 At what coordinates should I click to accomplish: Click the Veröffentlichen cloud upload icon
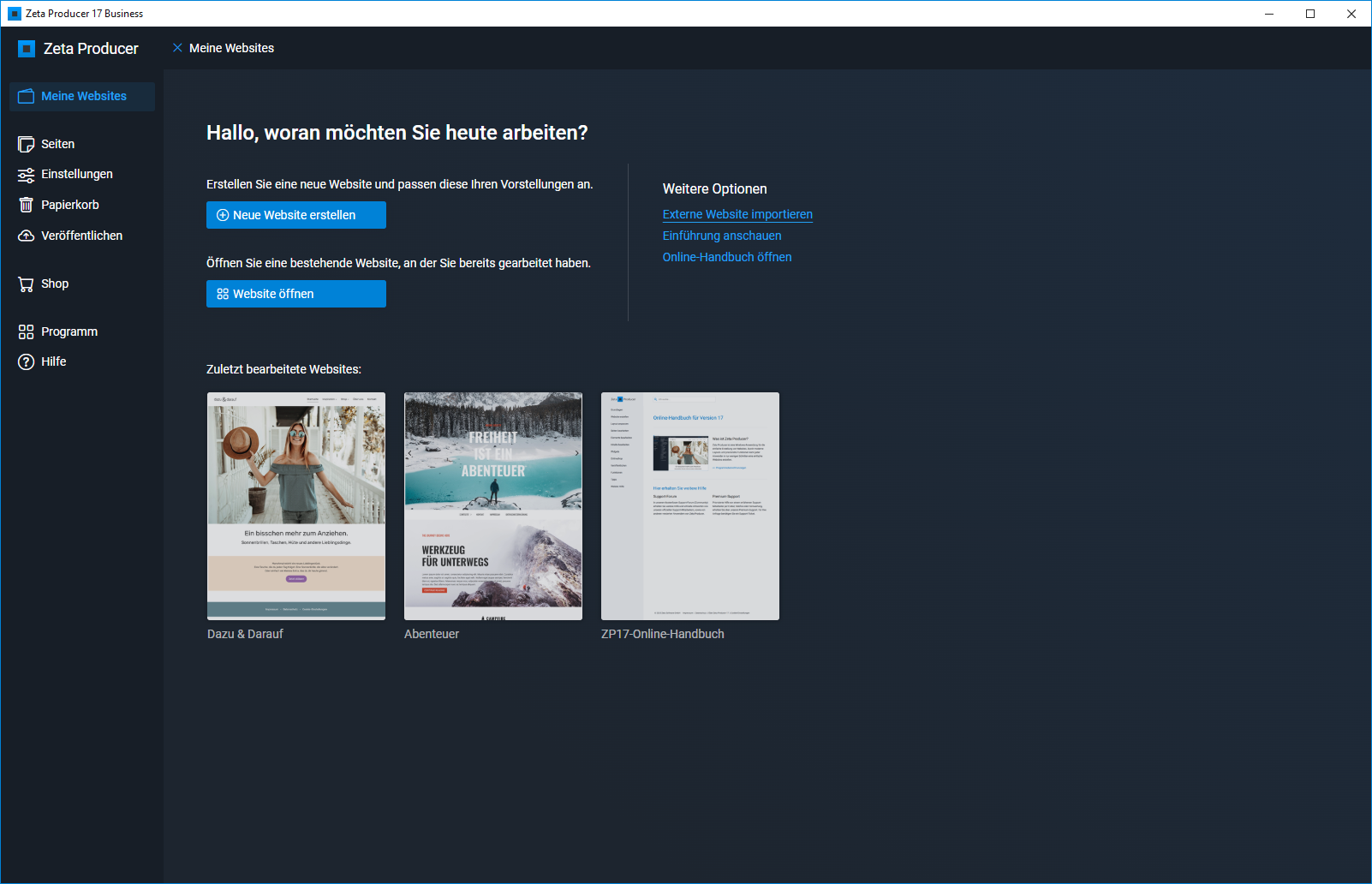coord(27,236)
